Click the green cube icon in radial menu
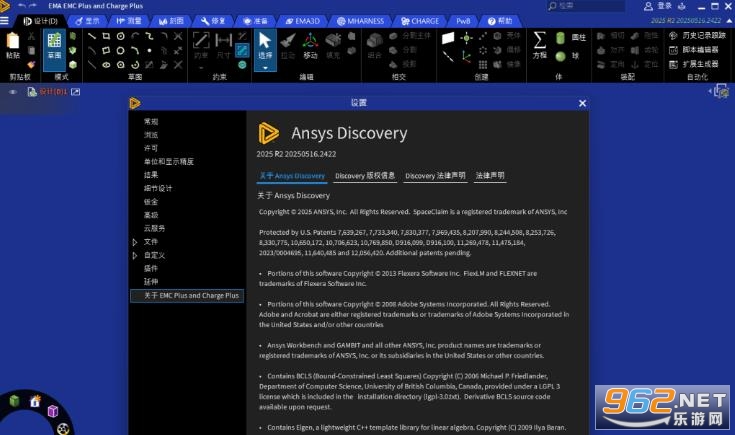The width and height of the screenshot is (735, 435). (x=15, y=400)
